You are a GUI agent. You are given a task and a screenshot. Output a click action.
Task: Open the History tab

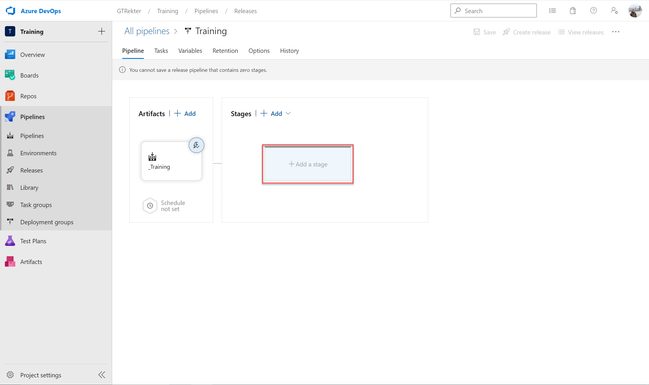click(289, 51)
